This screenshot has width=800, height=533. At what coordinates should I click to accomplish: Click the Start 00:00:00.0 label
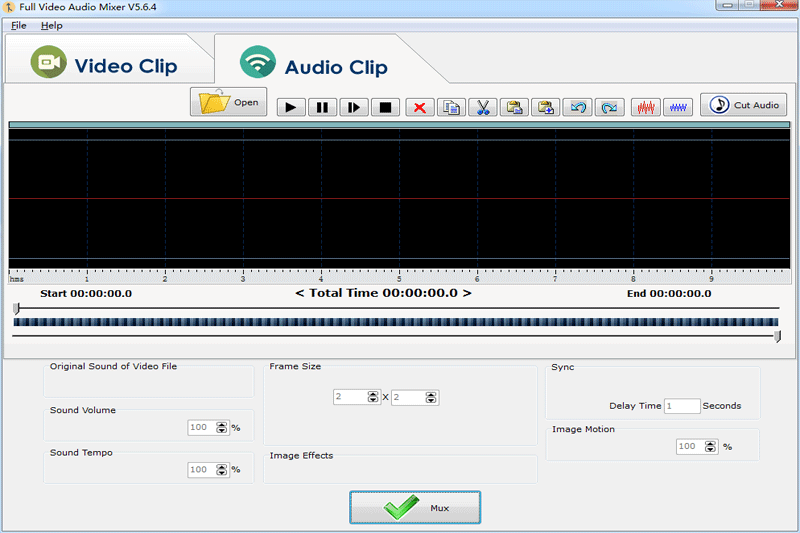coord(86,294)
